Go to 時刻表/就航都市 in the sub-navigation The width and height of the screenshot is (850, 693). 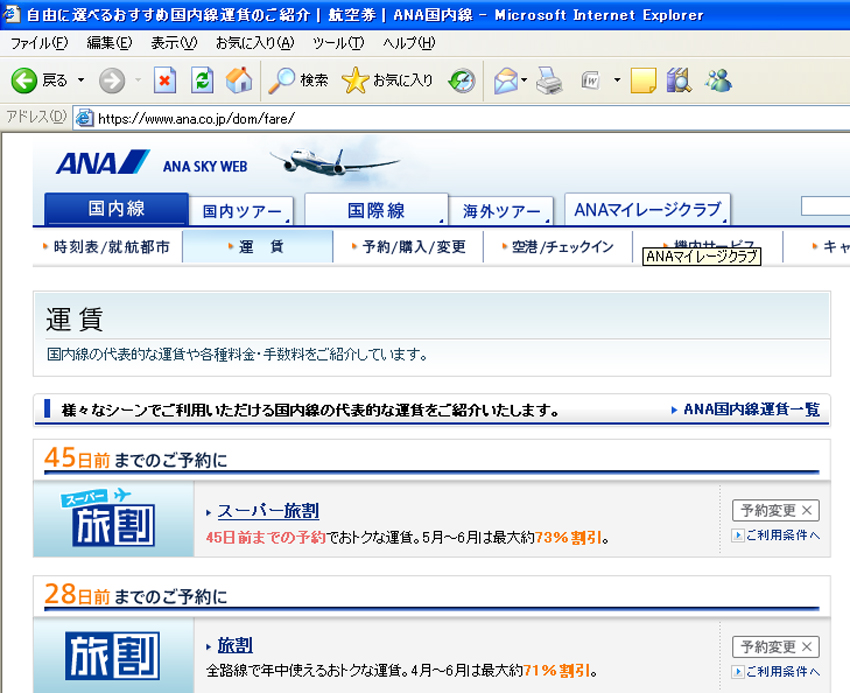click(107, 247)
